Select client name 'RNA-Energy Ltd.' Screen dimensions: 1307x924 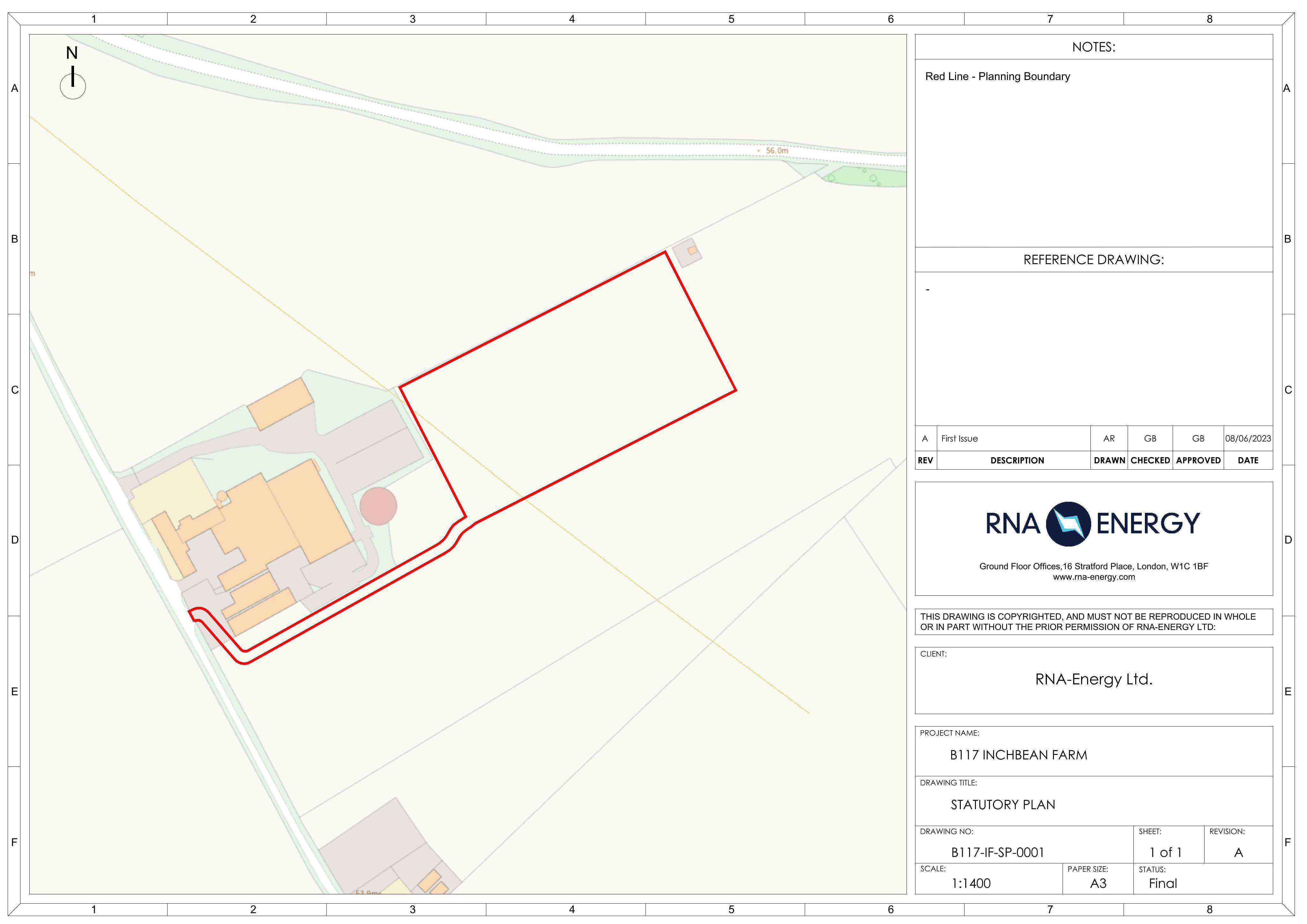point(1094,679)
